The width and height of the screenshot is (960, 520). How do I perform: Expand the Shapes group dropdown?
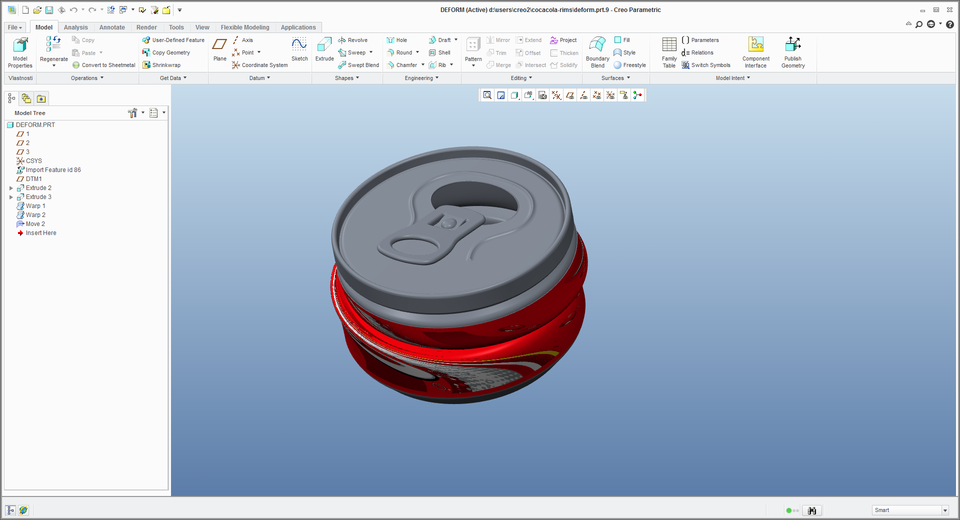(347, 78)
